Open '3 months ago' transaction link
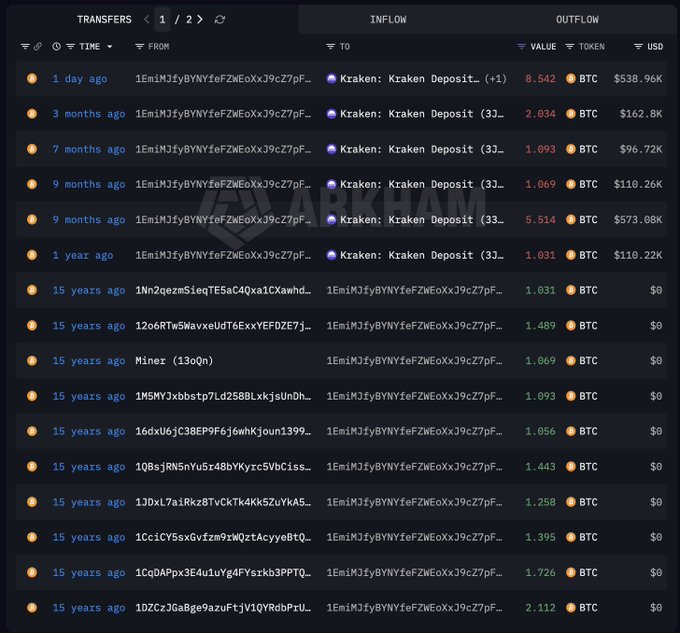Viewport: 680px width, 633px height. pyautogui.click(x=89, y=114)
